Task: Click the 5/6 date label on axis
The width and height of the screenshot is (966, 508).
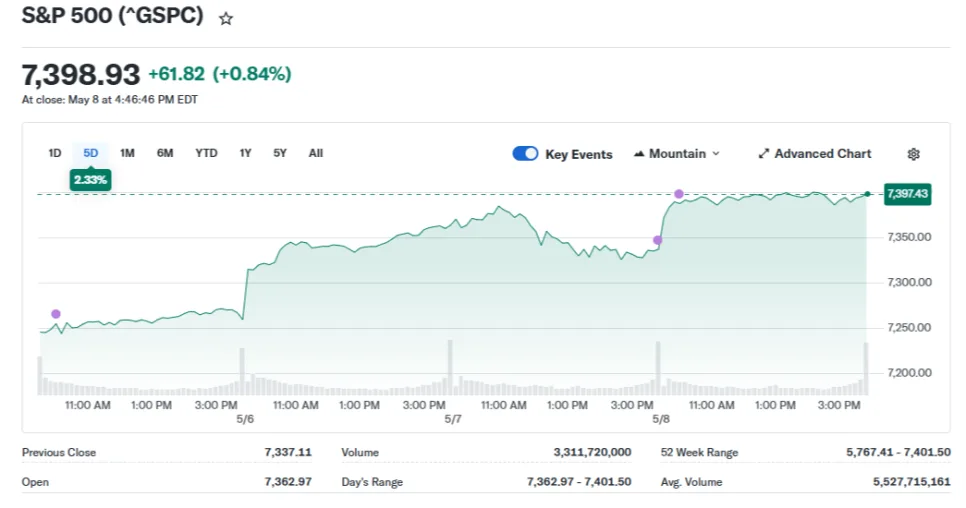Action: coord(245,419)
